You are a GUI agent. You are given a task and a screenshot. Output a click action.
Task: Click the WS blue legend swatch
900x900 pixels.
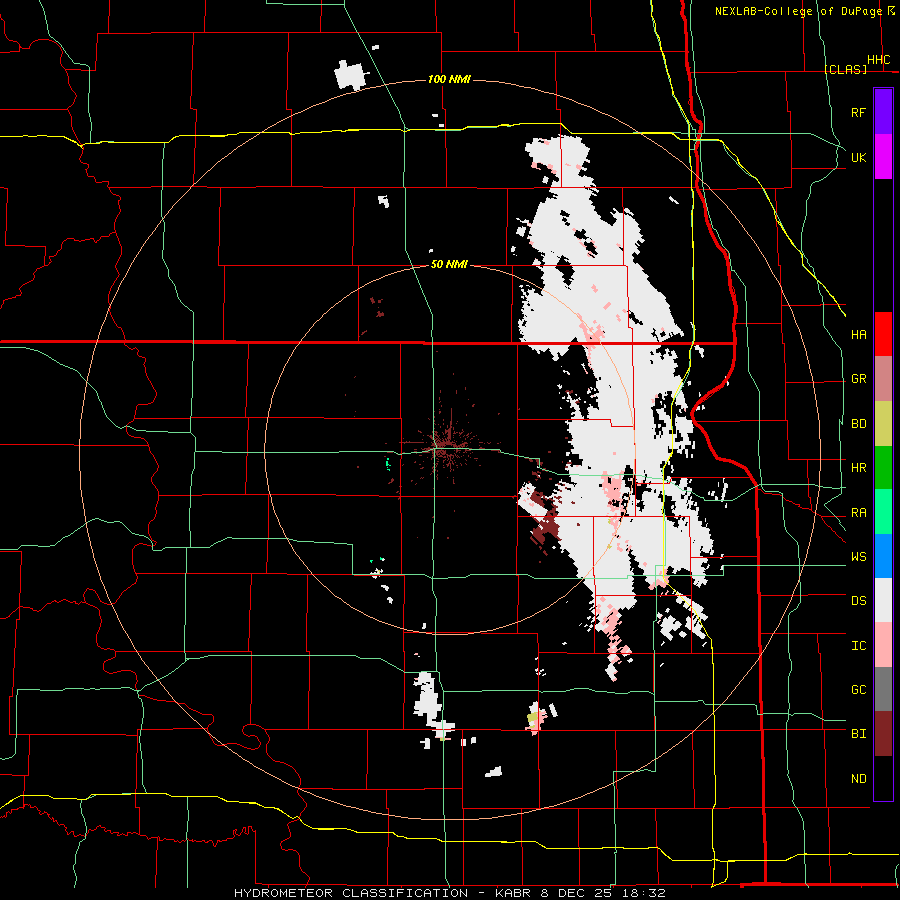(x=883, y=556)
